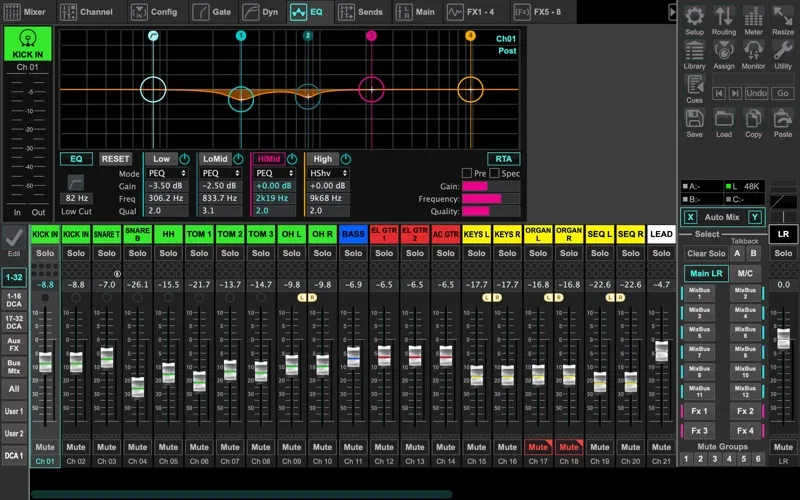The image size is (800, 500).
Task: Click the Save disk icon
Action: [x=694, y=123]
